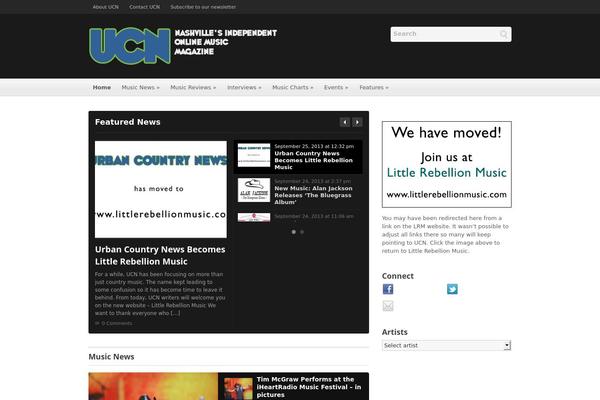Expand the Music News menu
The image size is (600, 400).
140,88
